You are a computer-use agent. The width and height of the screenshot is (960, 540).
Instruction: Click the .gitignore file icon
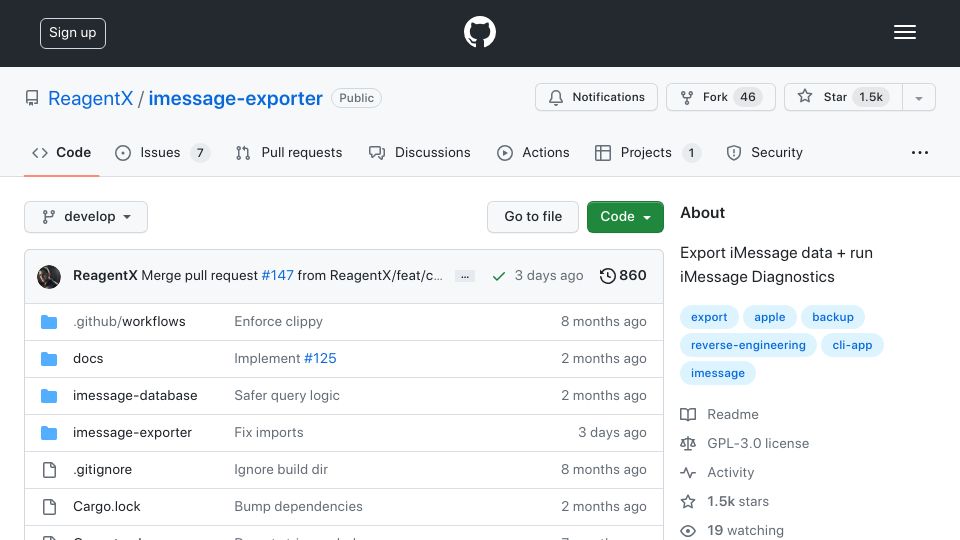49,470
